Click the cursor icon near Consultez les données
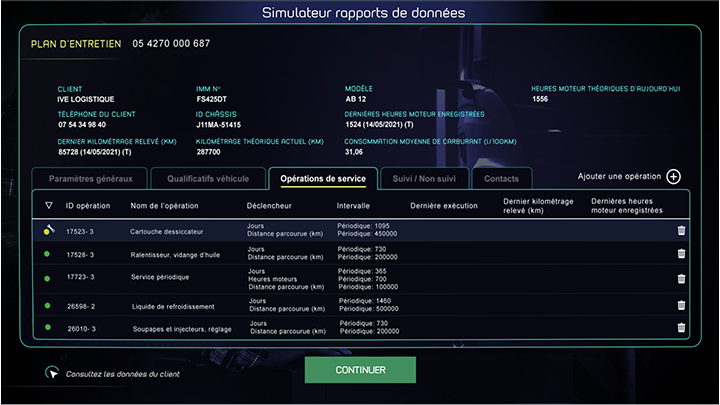Viewport: 720px width, 405px height. [53, 373]
